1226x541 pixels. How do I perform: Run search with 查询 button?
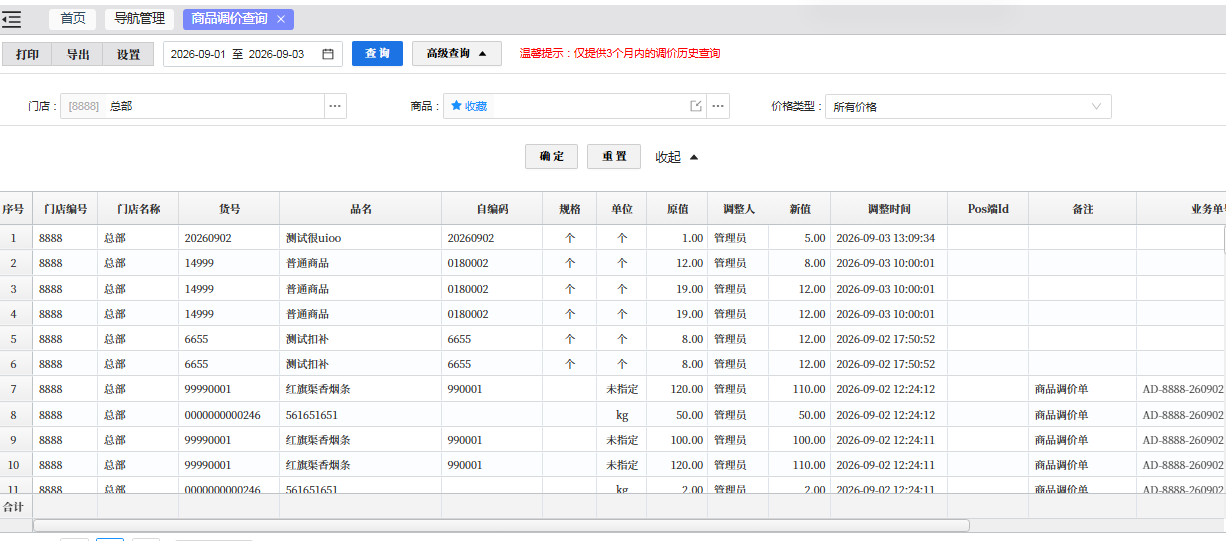377,54
